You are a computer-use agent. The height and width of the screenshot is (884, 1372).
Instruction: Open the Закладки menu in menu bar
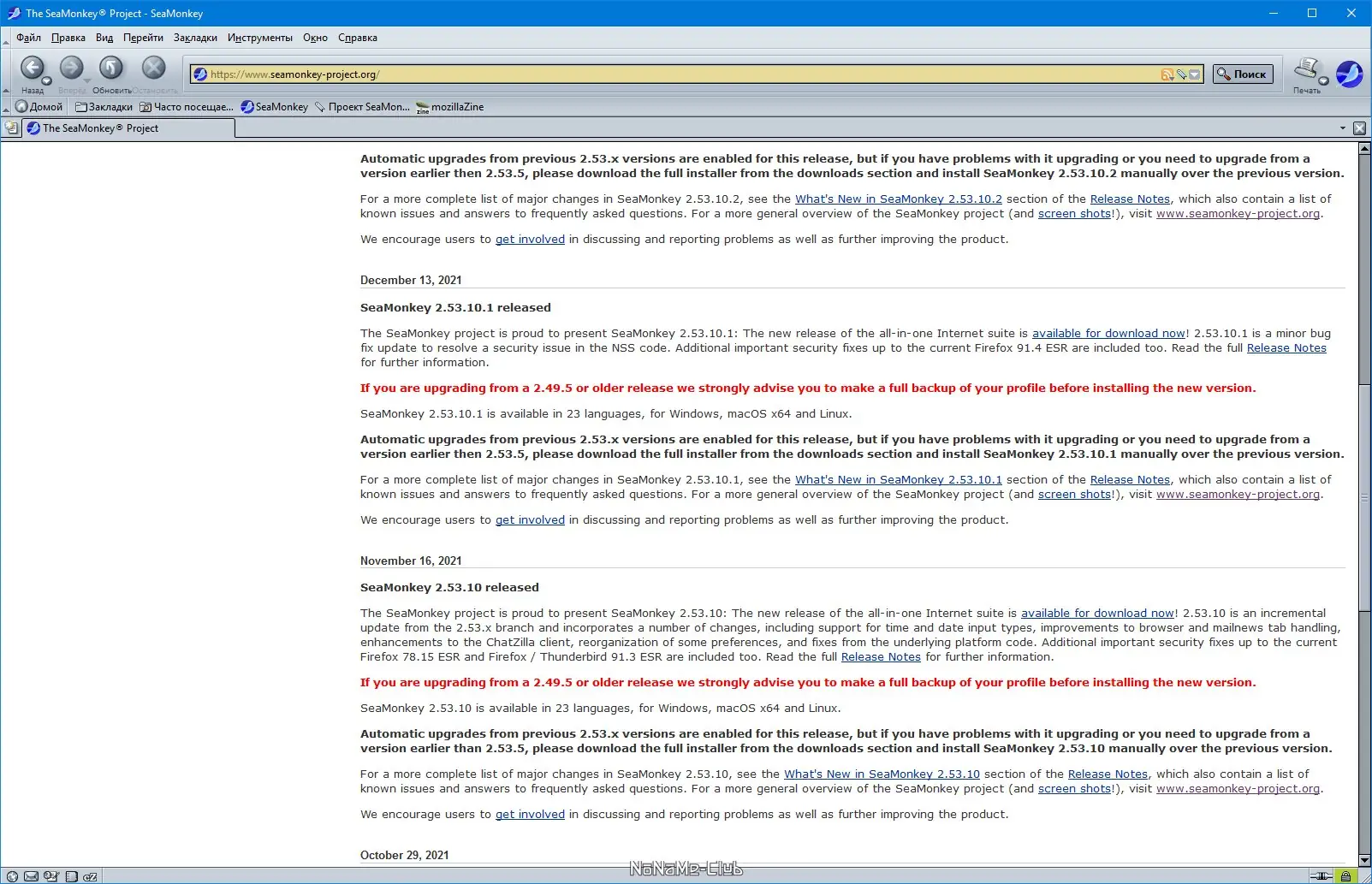195,38
